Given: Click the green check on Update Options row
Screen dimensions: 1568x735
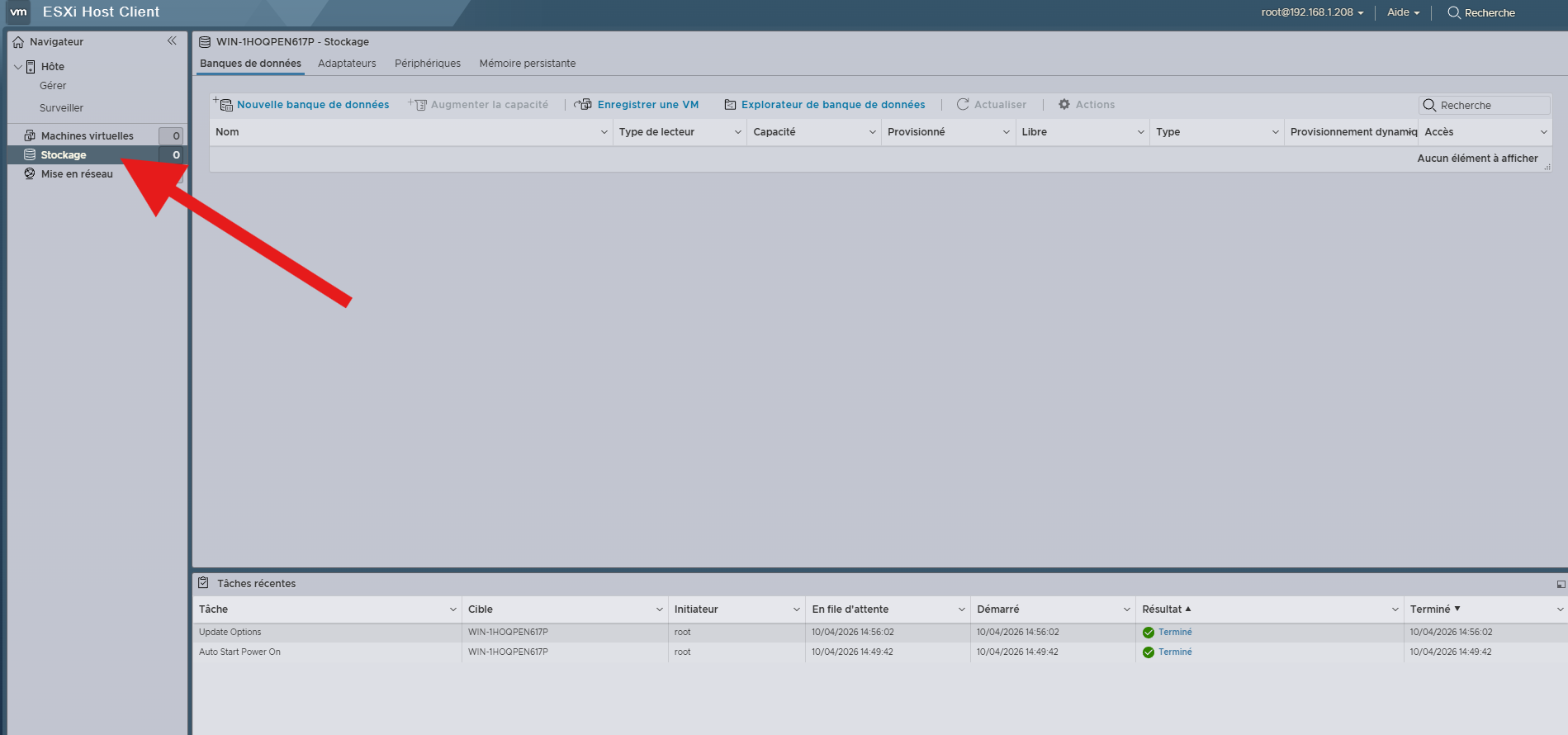Looking at the screenshot, I should (x=1148, y=633).
